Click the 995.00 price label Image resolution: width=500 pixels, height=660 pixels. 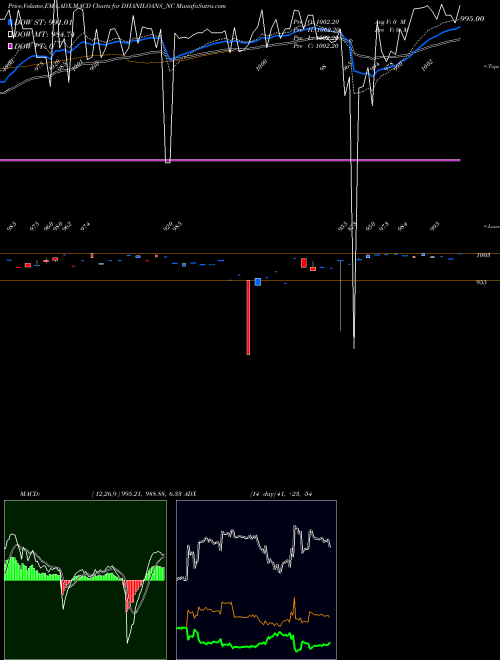[x=471, y=19]
